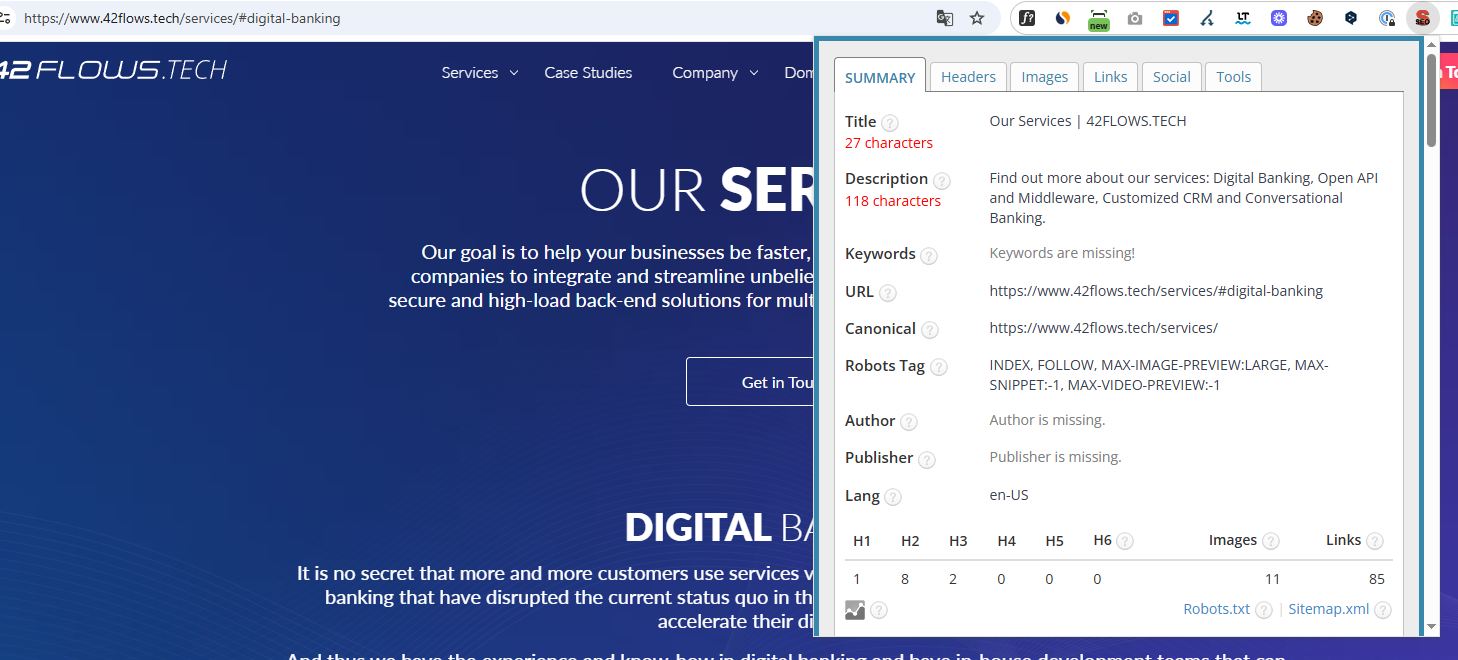Viewport: 1458px width, 660px height.
Task: Click the Images count value 11
Action: (x=1272, y=579)
